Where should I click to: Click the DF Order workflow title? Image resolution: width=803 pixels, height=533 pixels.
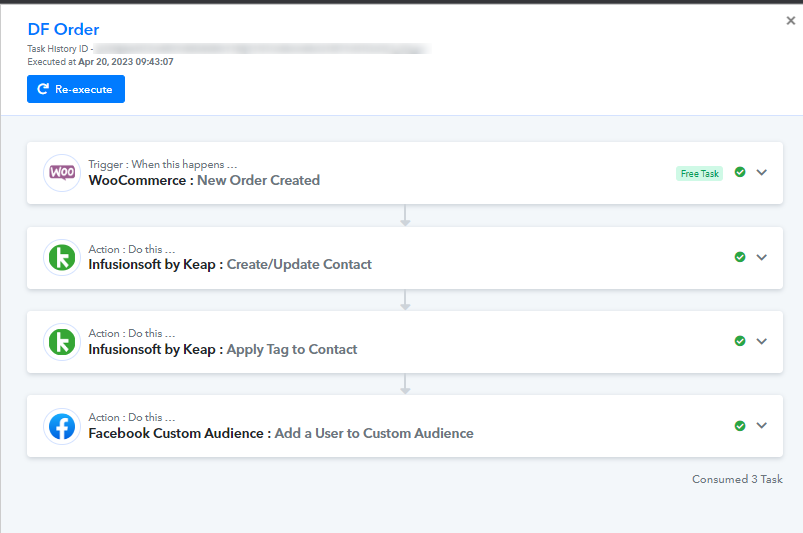(x=64, y=29)
